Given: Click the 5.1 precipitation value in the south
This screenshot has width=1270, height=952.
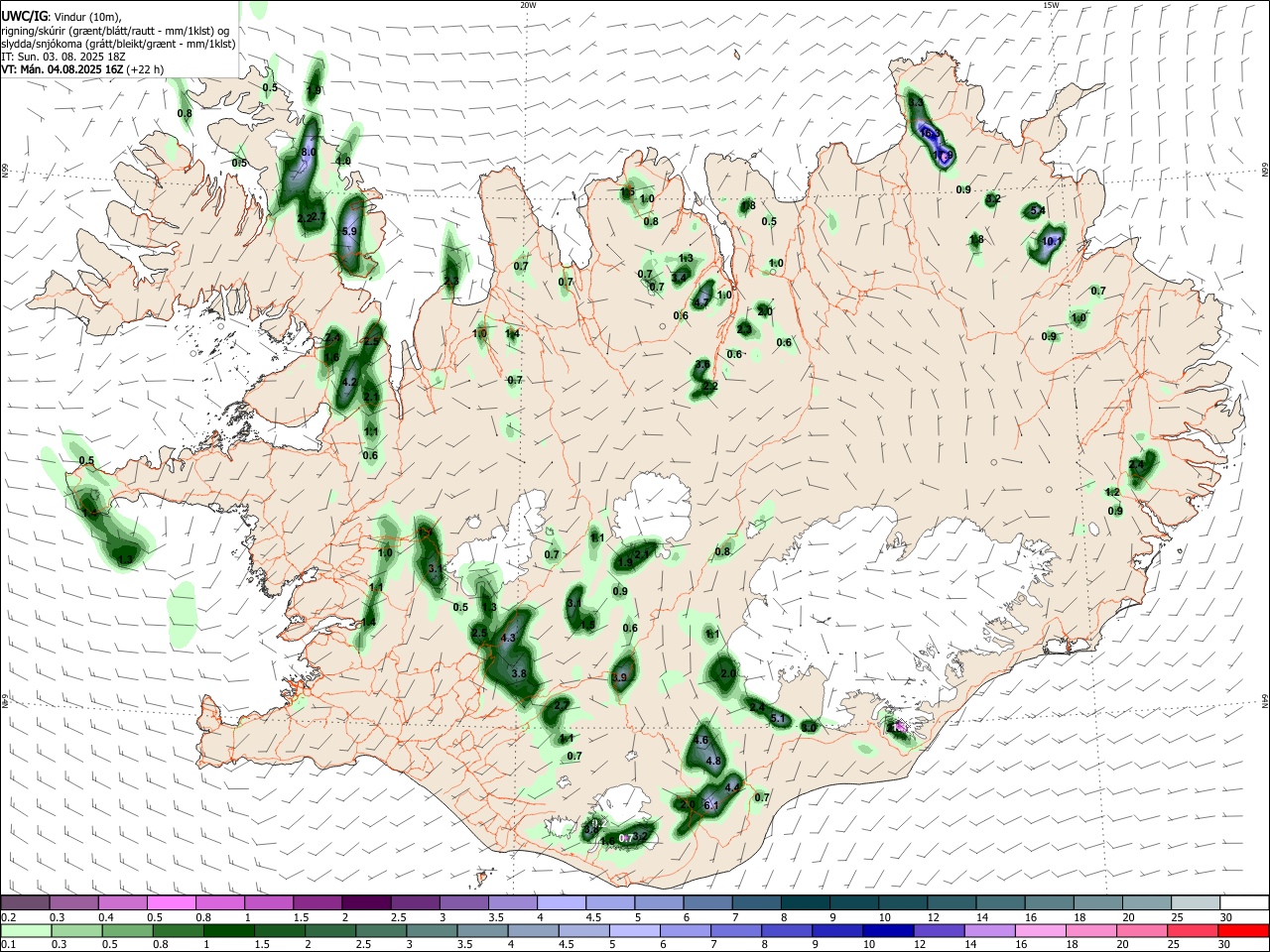Looking at the screenshot, I should [x=779, y=718].
